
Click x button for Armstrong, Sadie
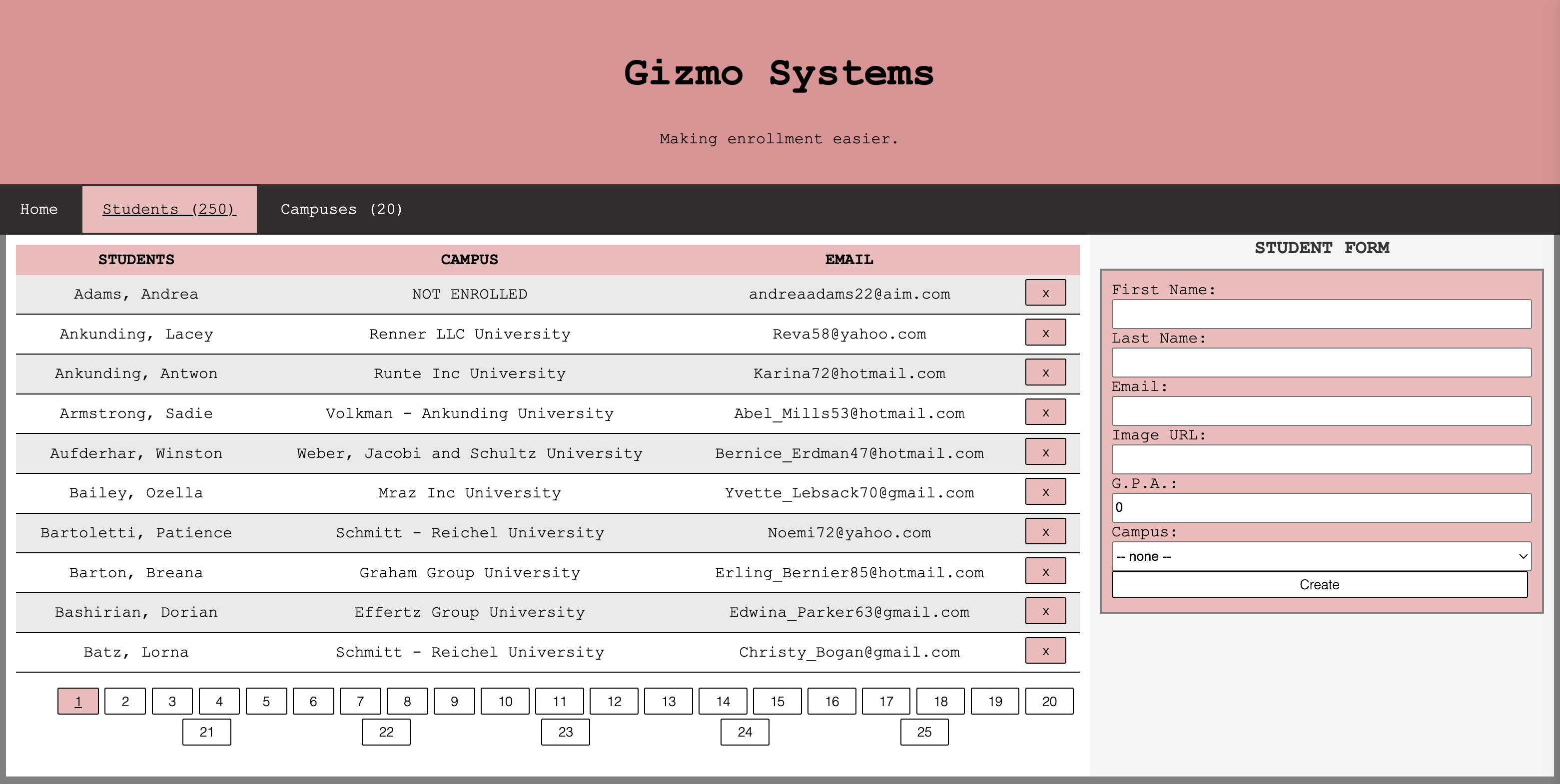1045,412
